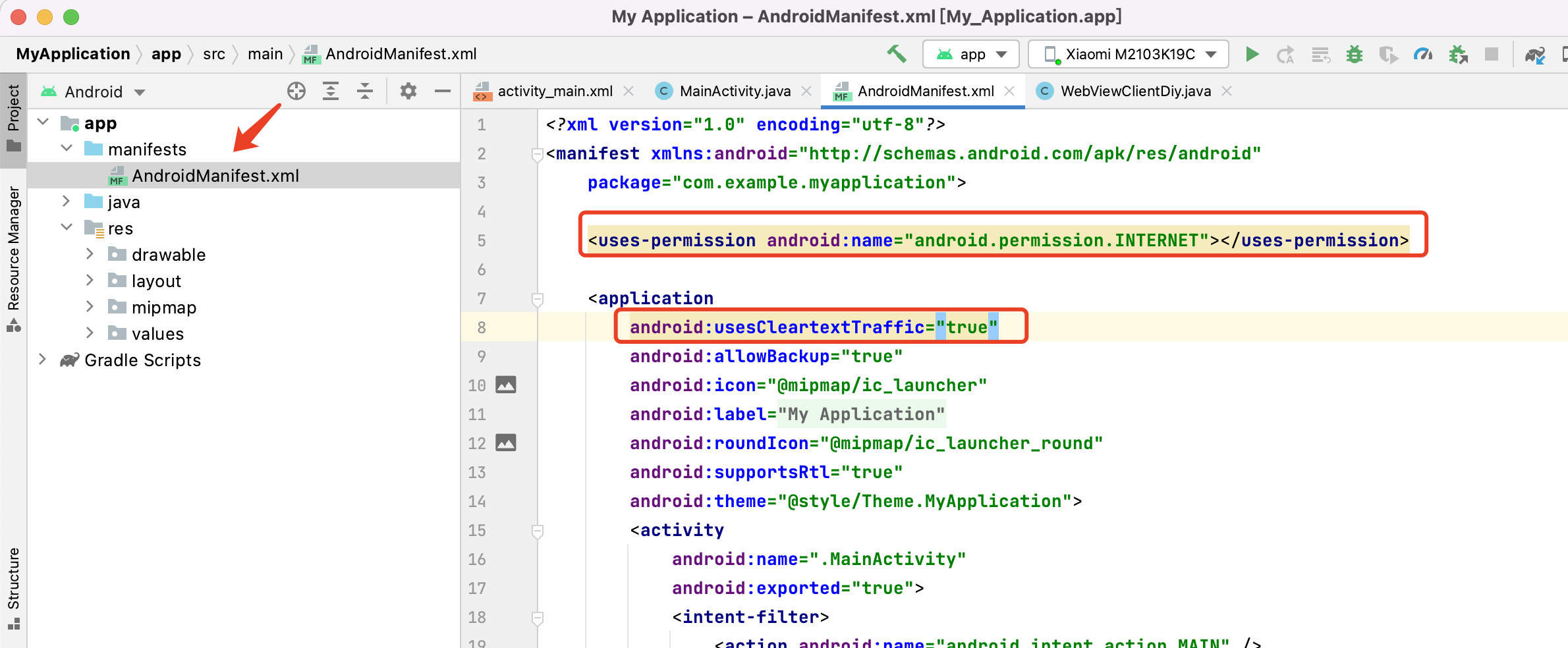This screenshot has height=648, width=1568.
Task: Click Select Opened File target icon
Action: (296, 91)
